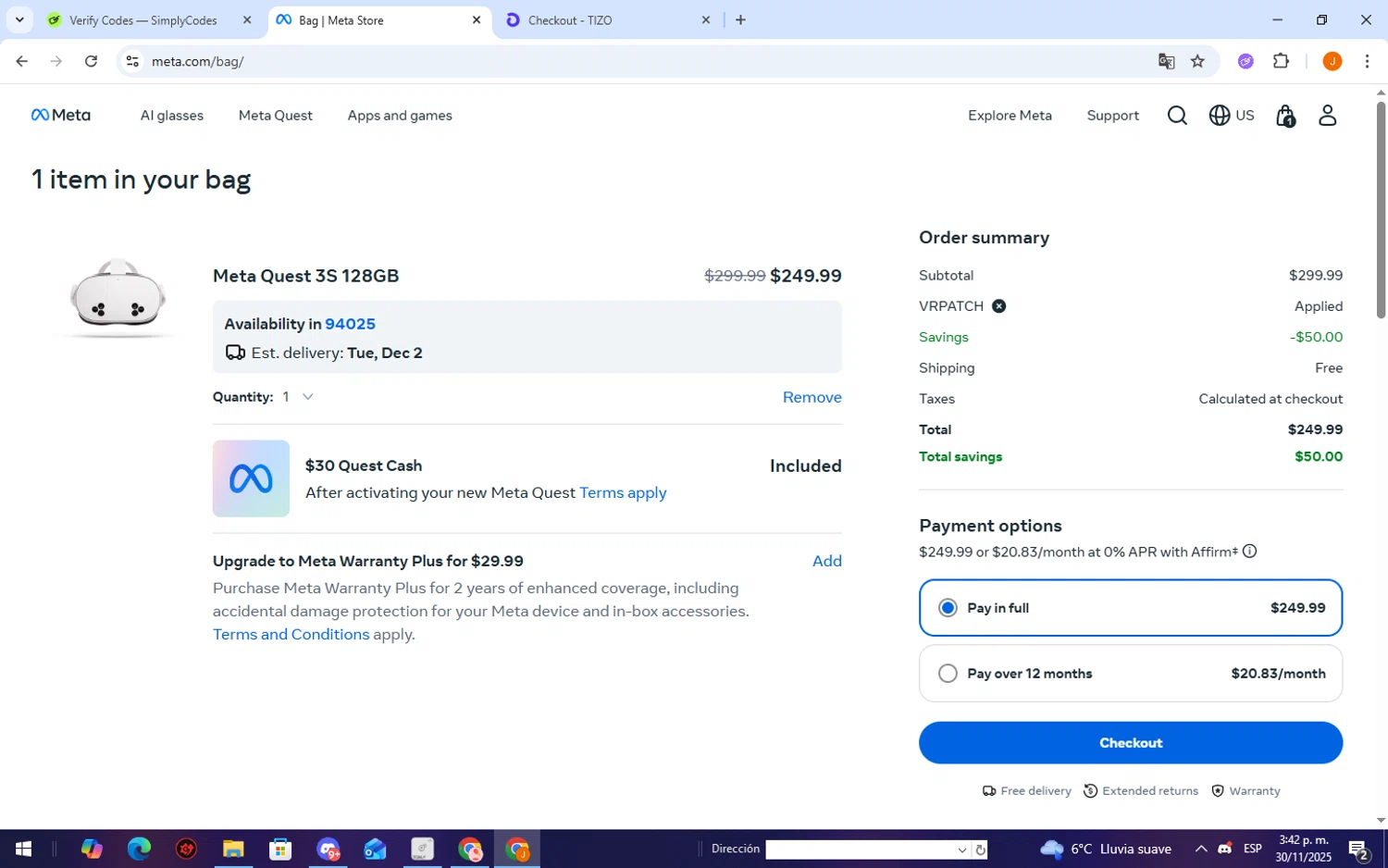Open Microsoft Store from taskbar
This screenshot has width=1388, height=868.
(x=280, y=849)
